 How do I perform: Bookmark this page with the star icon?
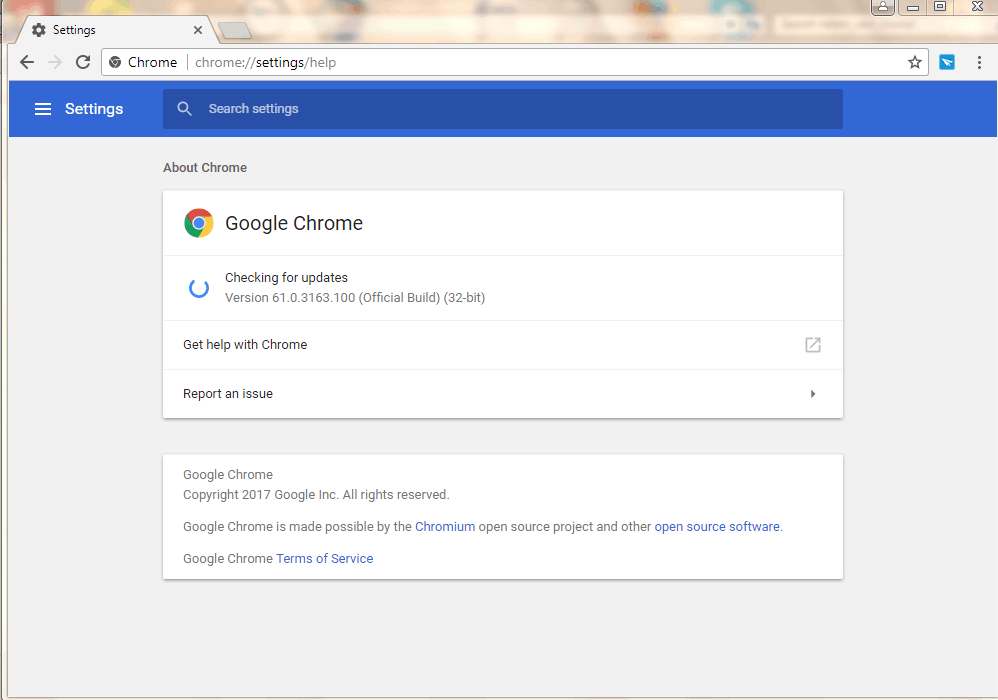[x=915, y=62]
